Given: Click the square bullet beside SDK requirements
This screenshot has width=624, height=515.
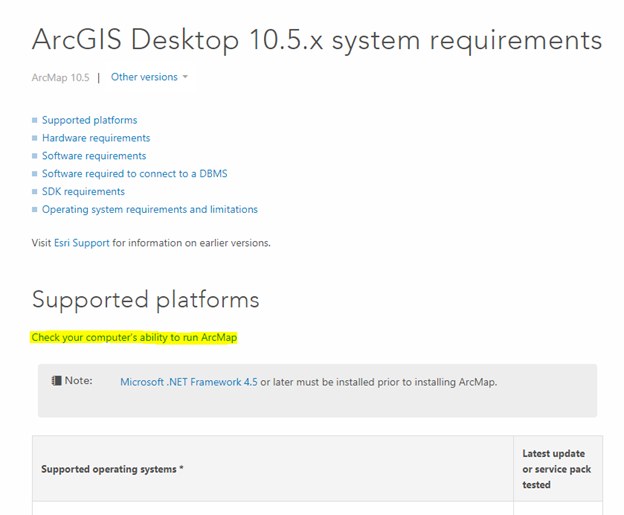Looking at the screenshot, I should (35, 192).
